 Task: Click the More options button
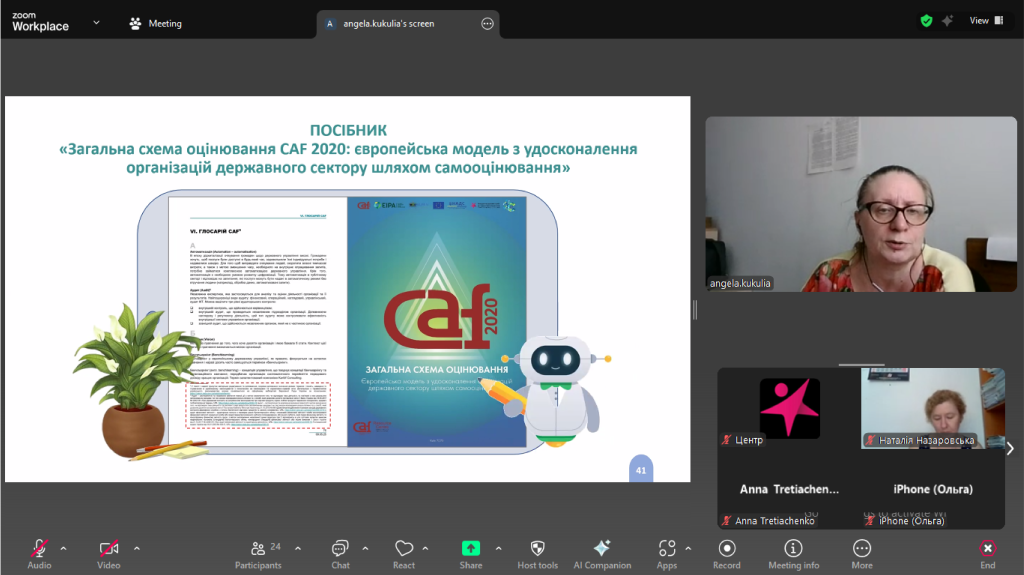[861, 549]
